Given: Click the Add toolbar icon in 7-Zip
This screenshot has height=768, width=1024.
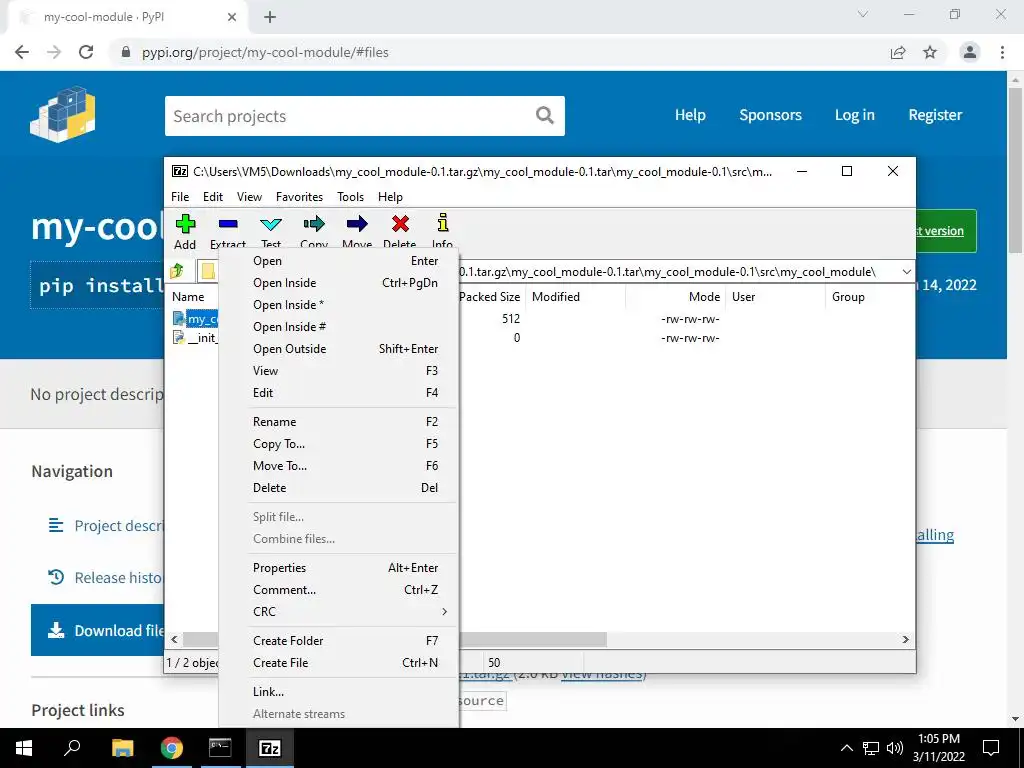Looking at the screenshot, I should (x=185, y=224).
